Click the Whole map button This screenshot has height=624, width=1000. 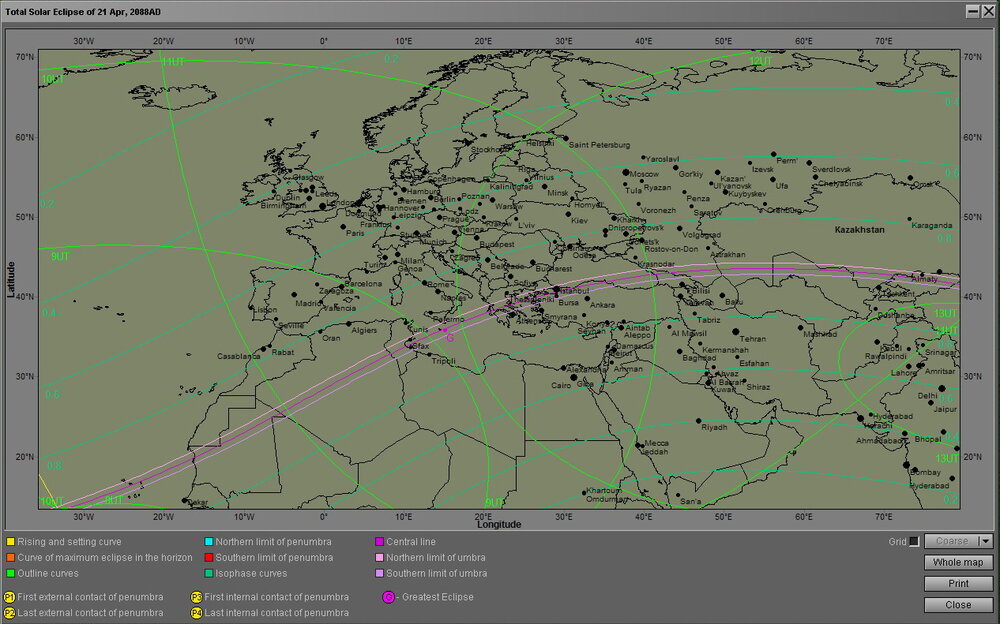[958, 562]
